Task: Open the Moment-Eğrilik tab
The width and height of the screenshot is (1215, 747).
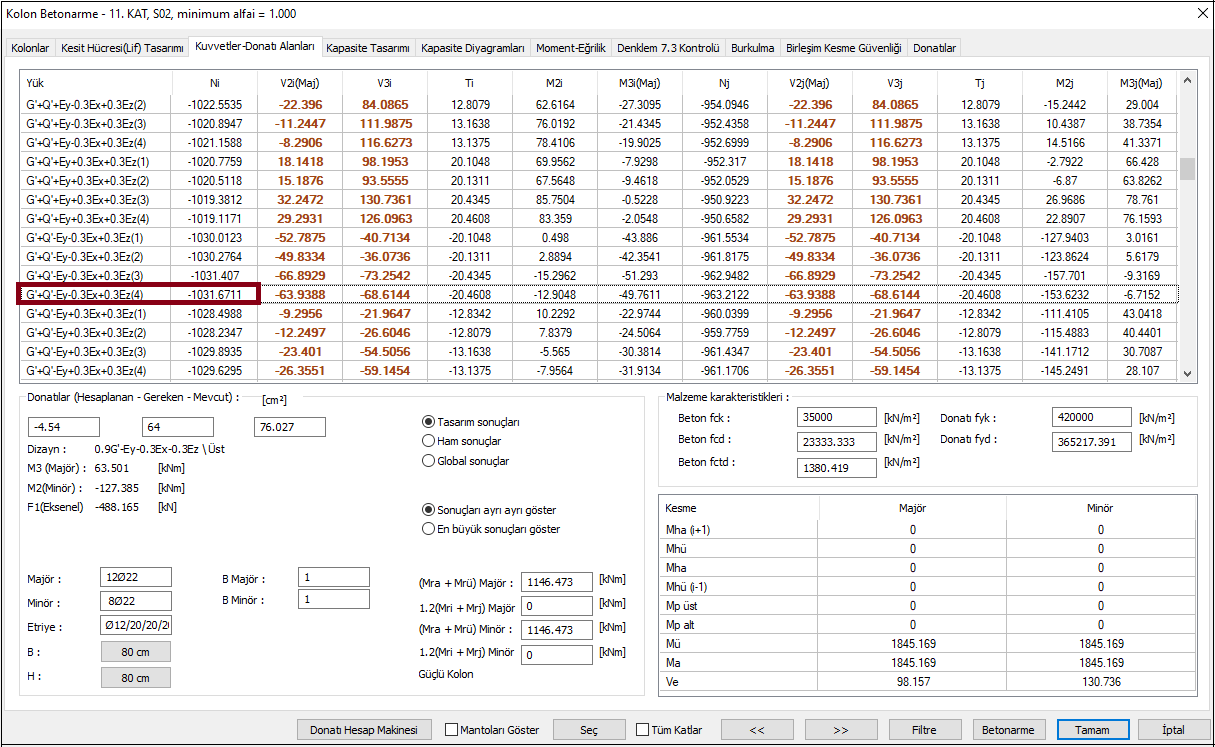Action: [x=571, y=48]
